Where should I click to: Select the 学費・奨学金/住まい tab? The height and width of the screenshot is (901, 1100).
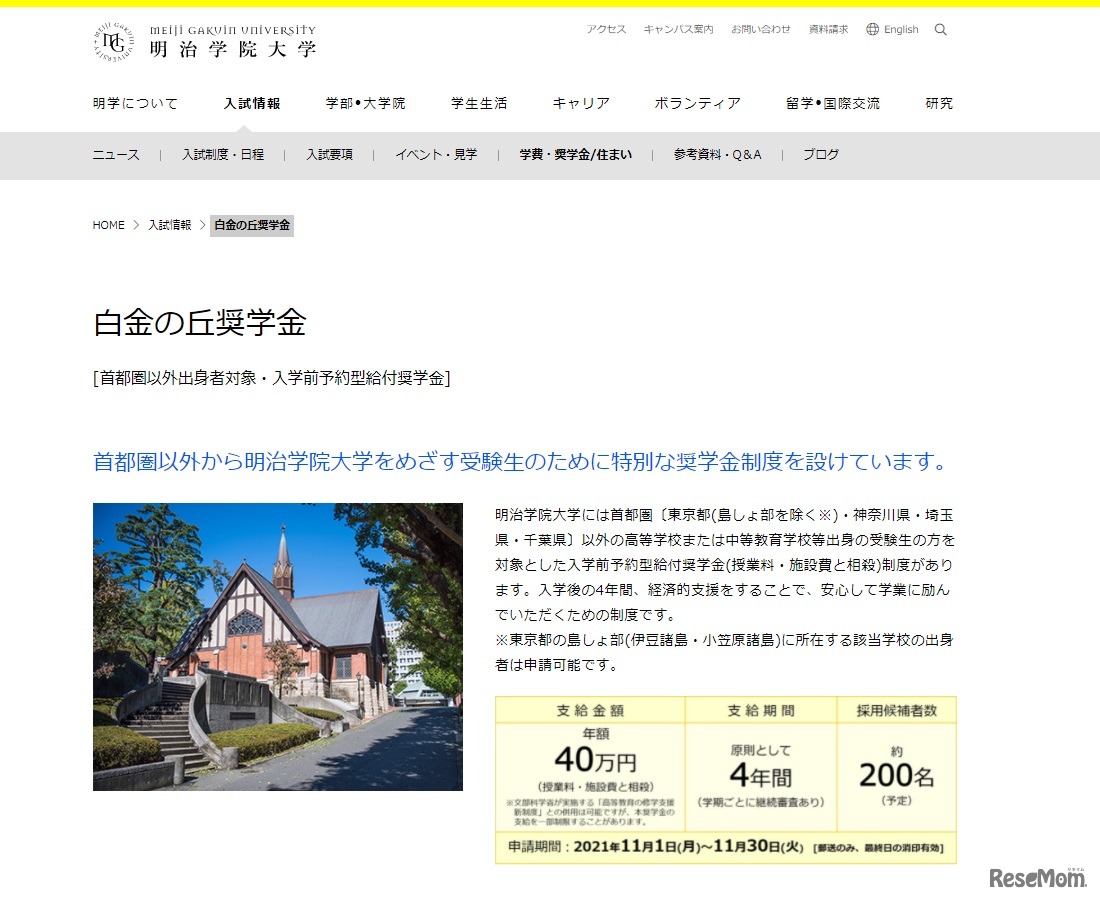tap(576, 155)
